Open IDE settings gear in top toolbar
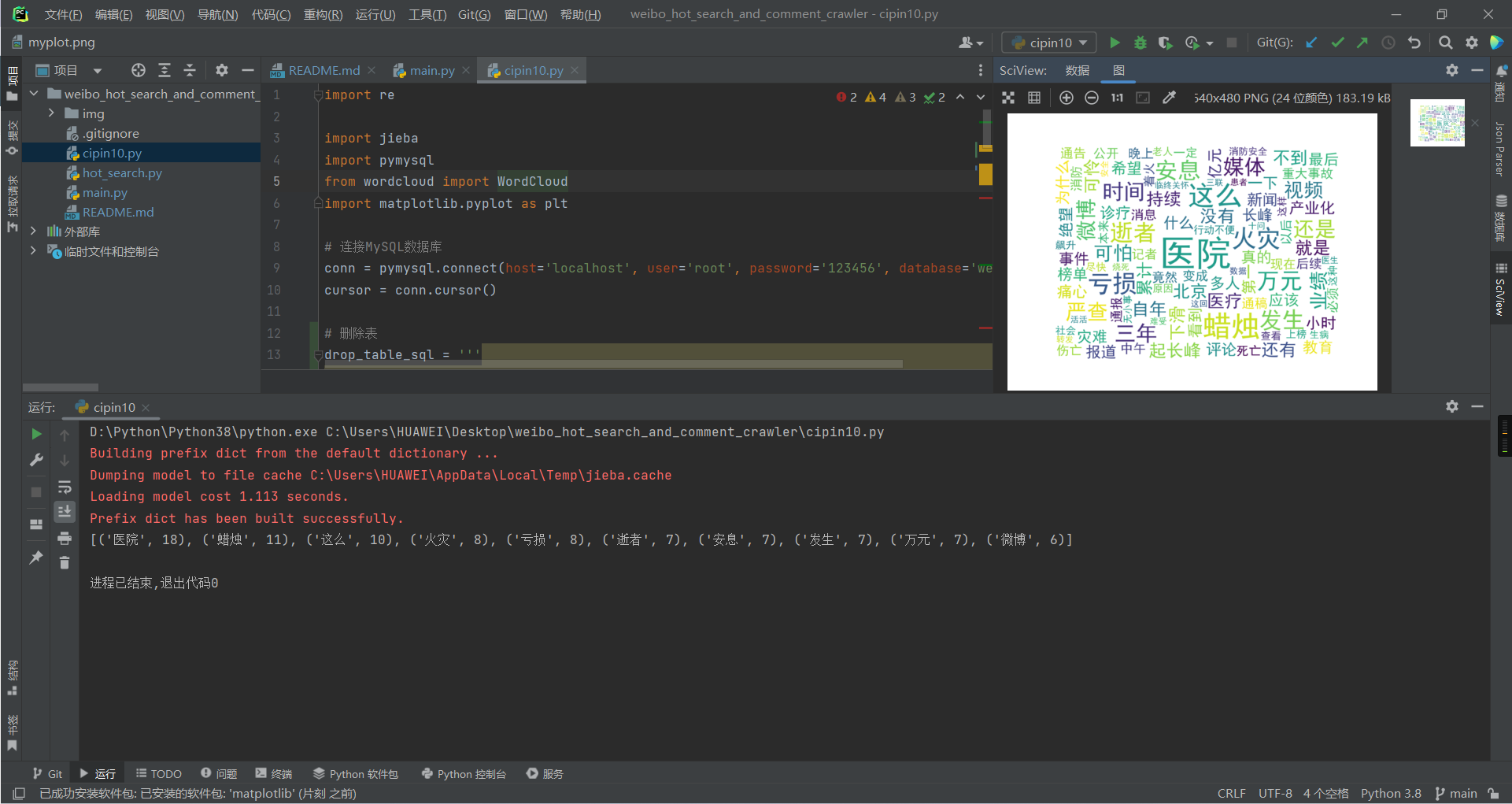 coord(1472,43)
